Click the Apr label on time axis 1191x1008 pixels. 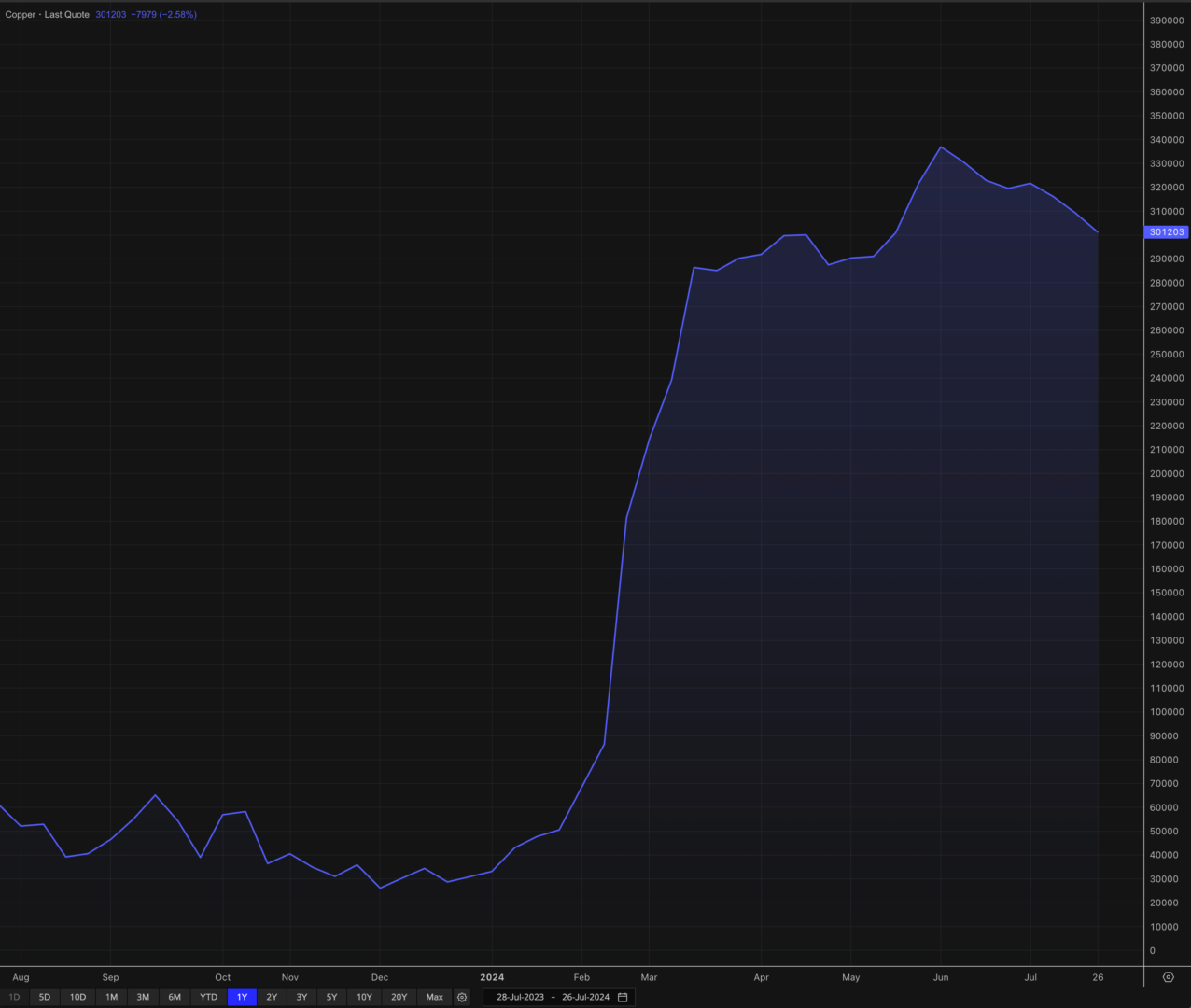761,977
